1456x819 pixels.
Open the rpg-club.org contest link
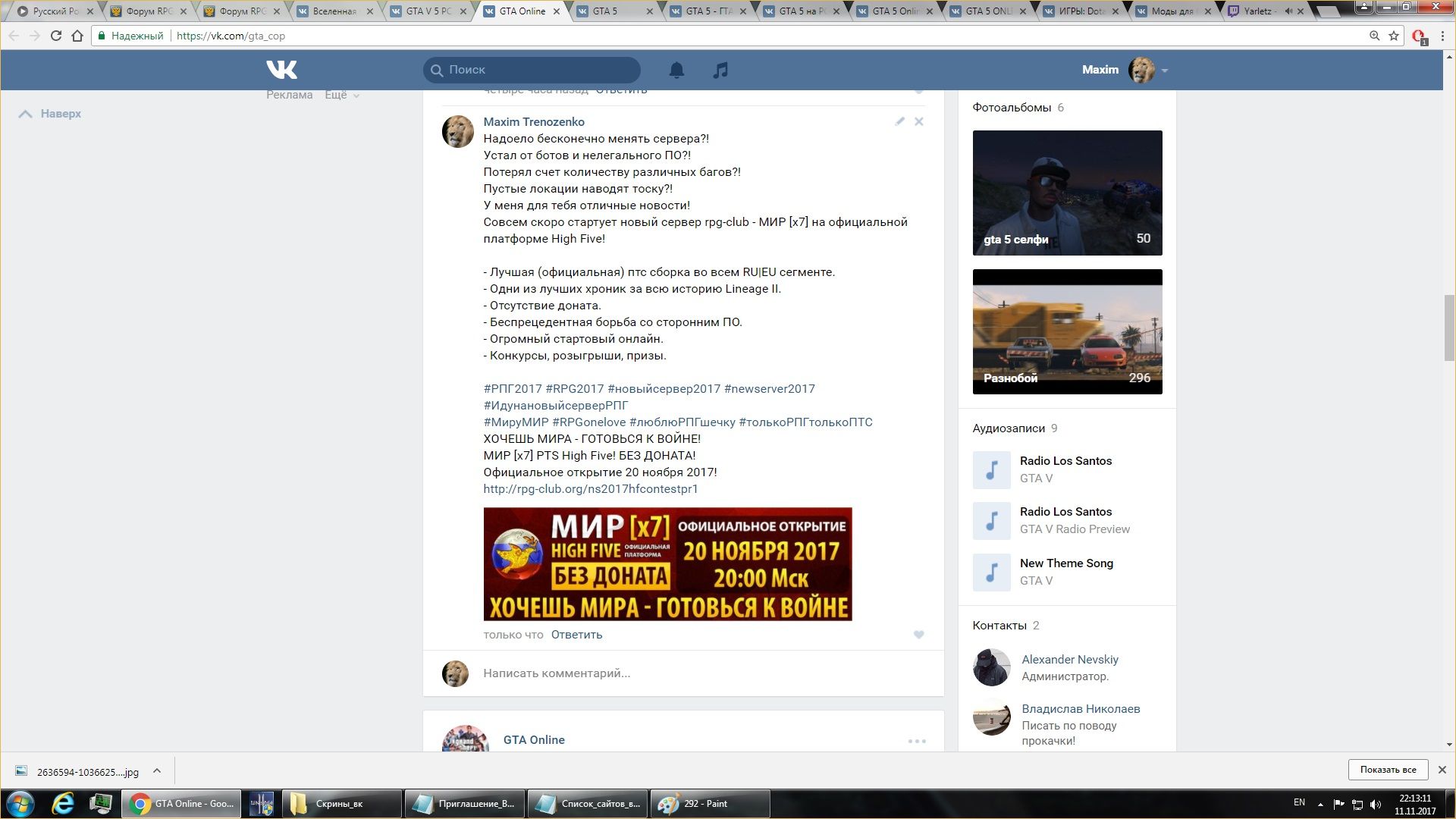click(590, 489)
